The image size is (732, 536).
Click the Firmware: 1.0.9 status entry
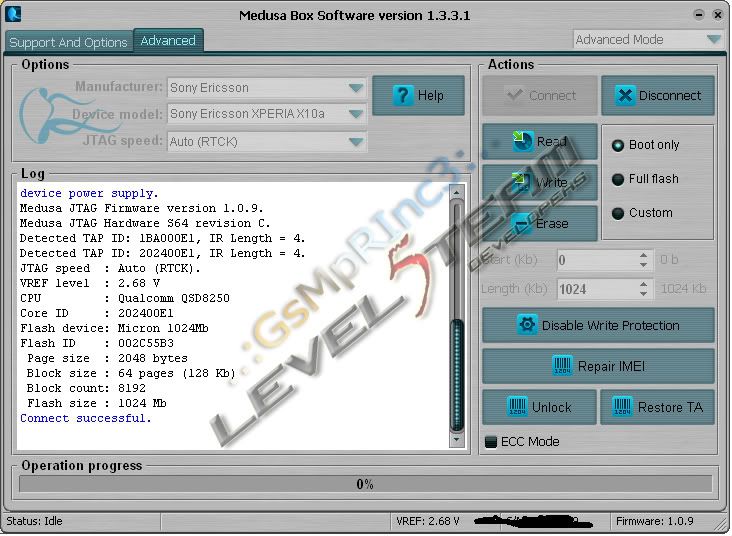coord(655,521)
